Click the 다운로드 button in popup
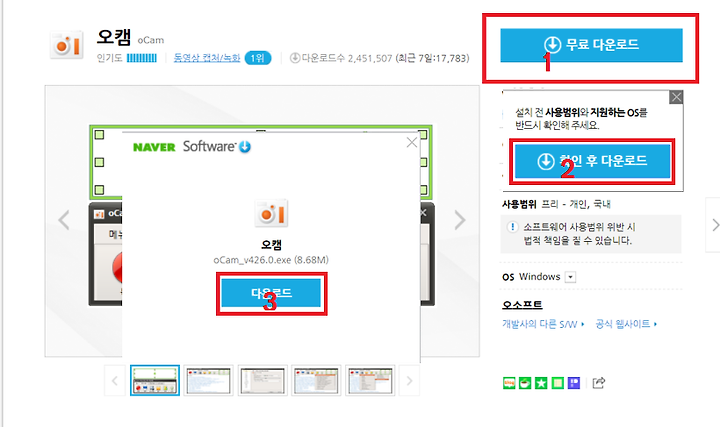720x427 pixels. click(x=271, y=293)
